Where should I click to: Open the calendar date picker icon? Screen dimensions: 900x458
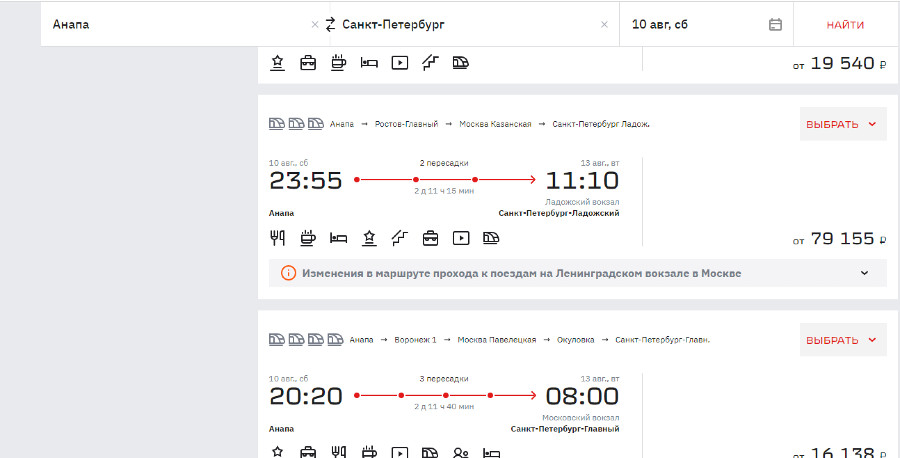(x=775, y=25)
